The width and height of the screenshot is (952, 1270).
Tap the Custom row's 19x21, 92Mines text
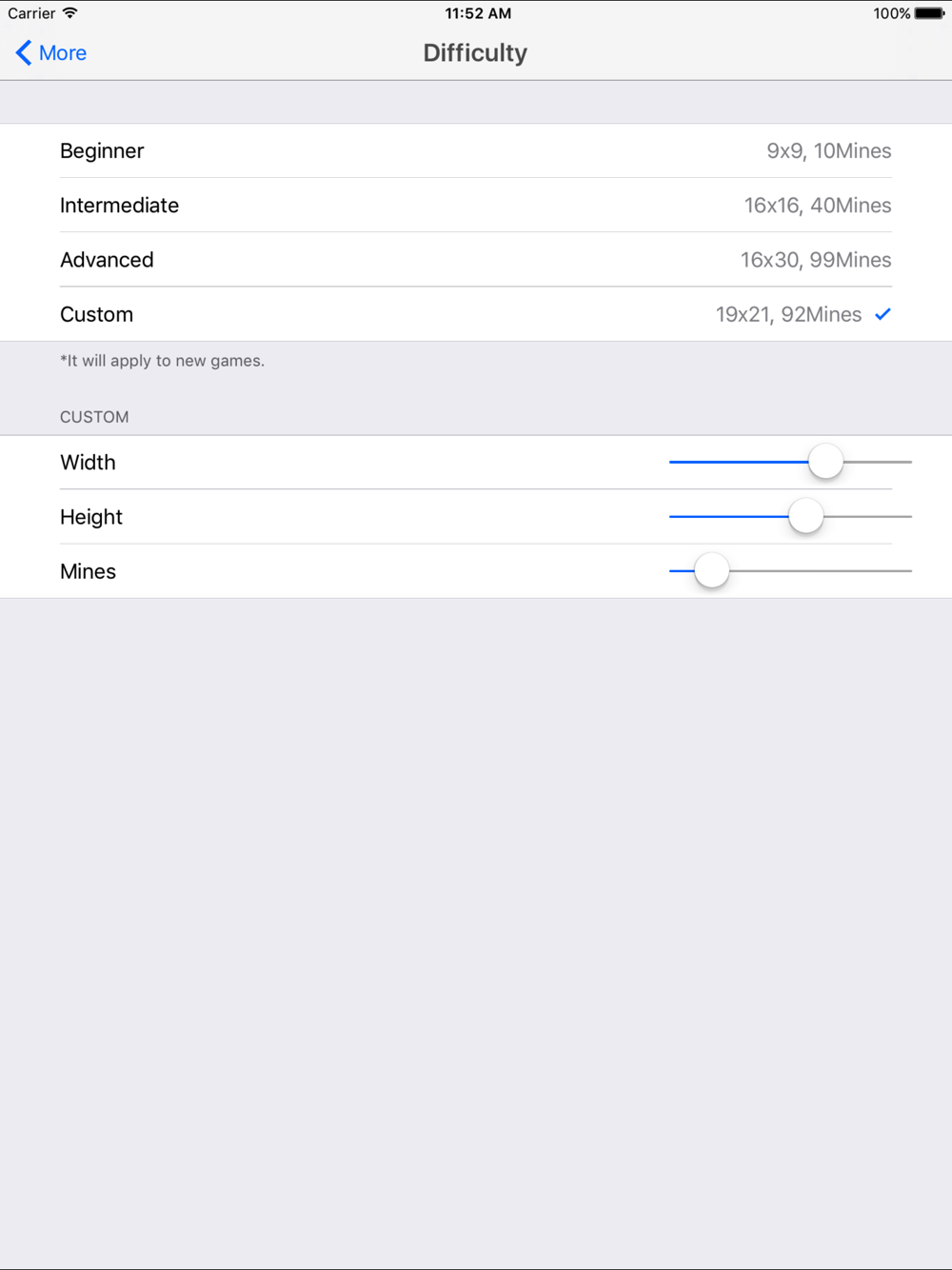coord(788,315)
